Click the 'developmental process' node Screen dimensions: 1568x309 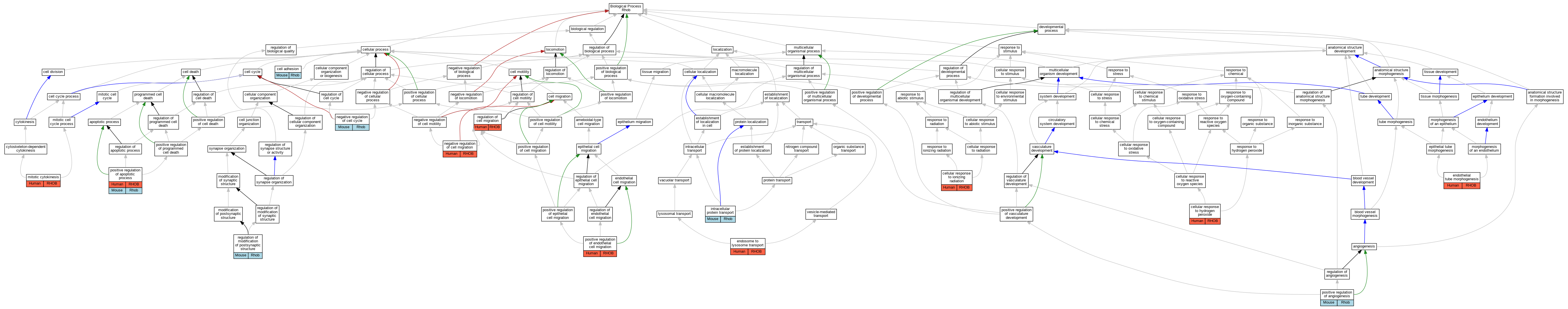pyautogui.click(x=1051, y=29)
